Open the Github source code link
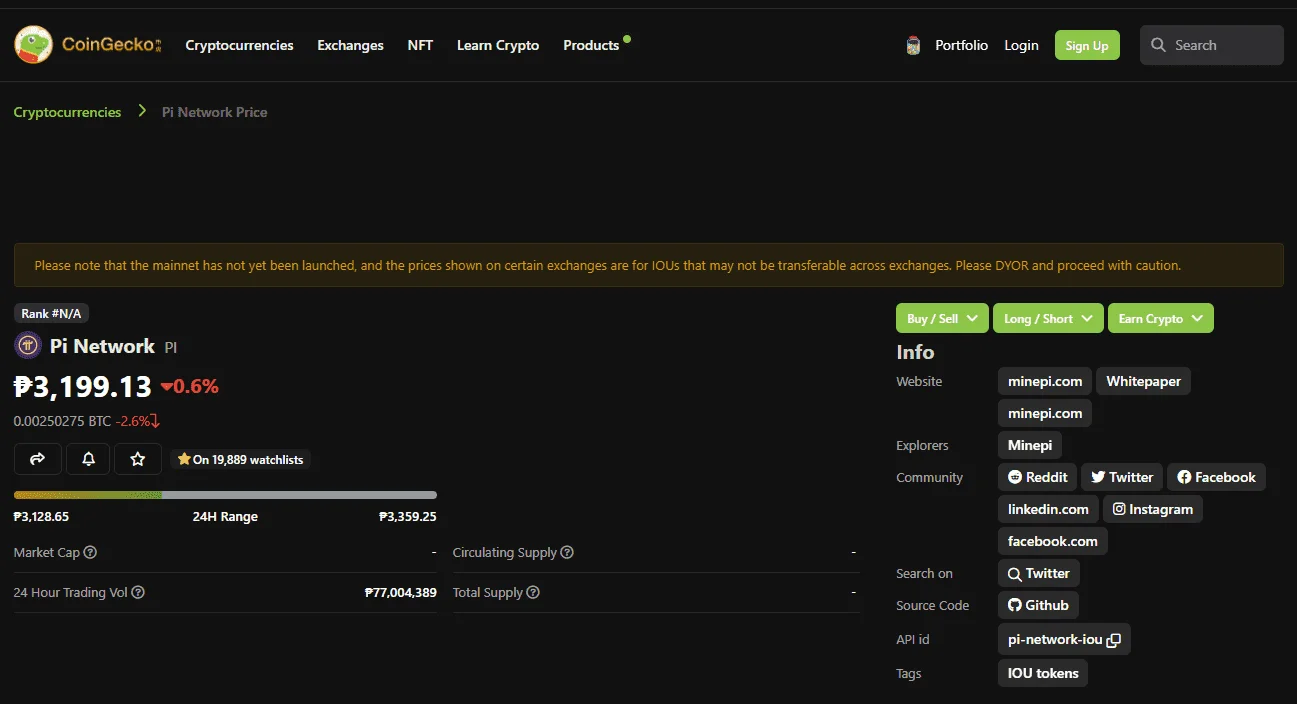Image resolution: width=1297 pixels, height=704 pixels. click(1038, 605)
